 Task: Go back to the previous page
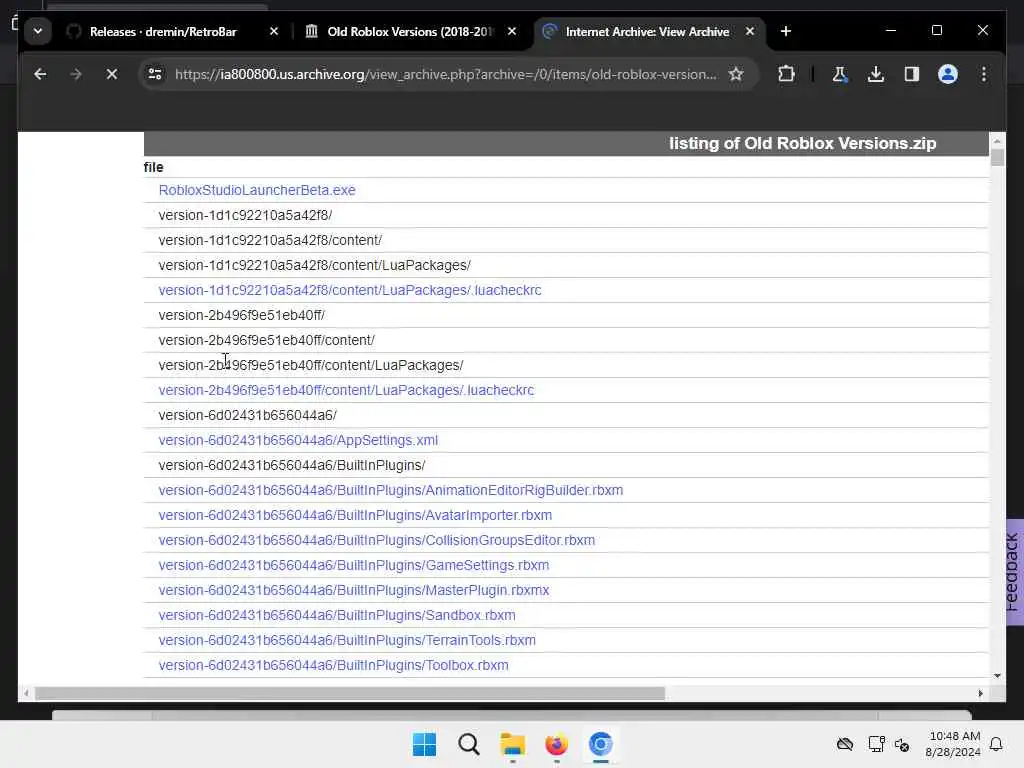[40, 74]
